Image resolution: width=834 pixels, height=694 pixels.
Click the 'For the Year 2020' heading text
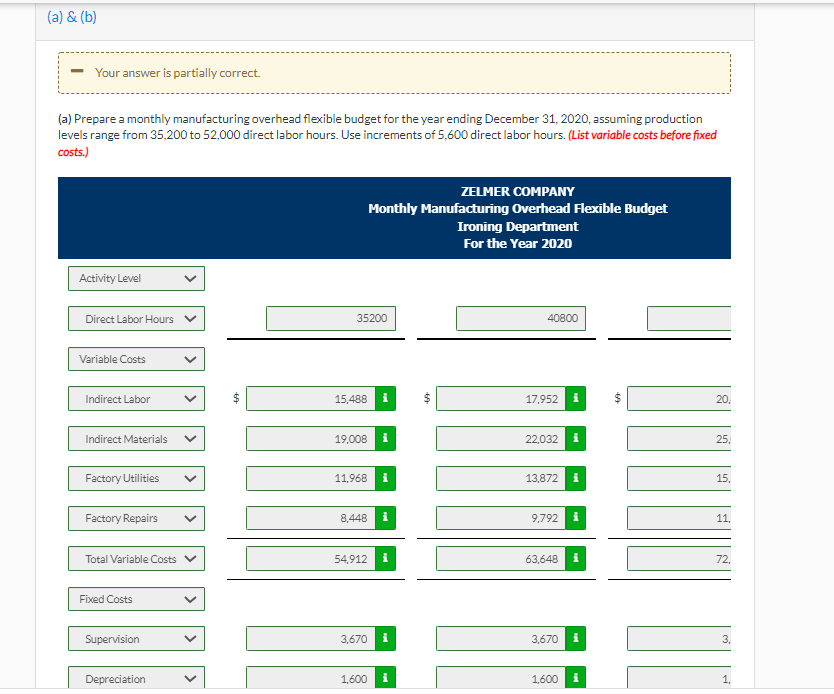tap(518, 244)
